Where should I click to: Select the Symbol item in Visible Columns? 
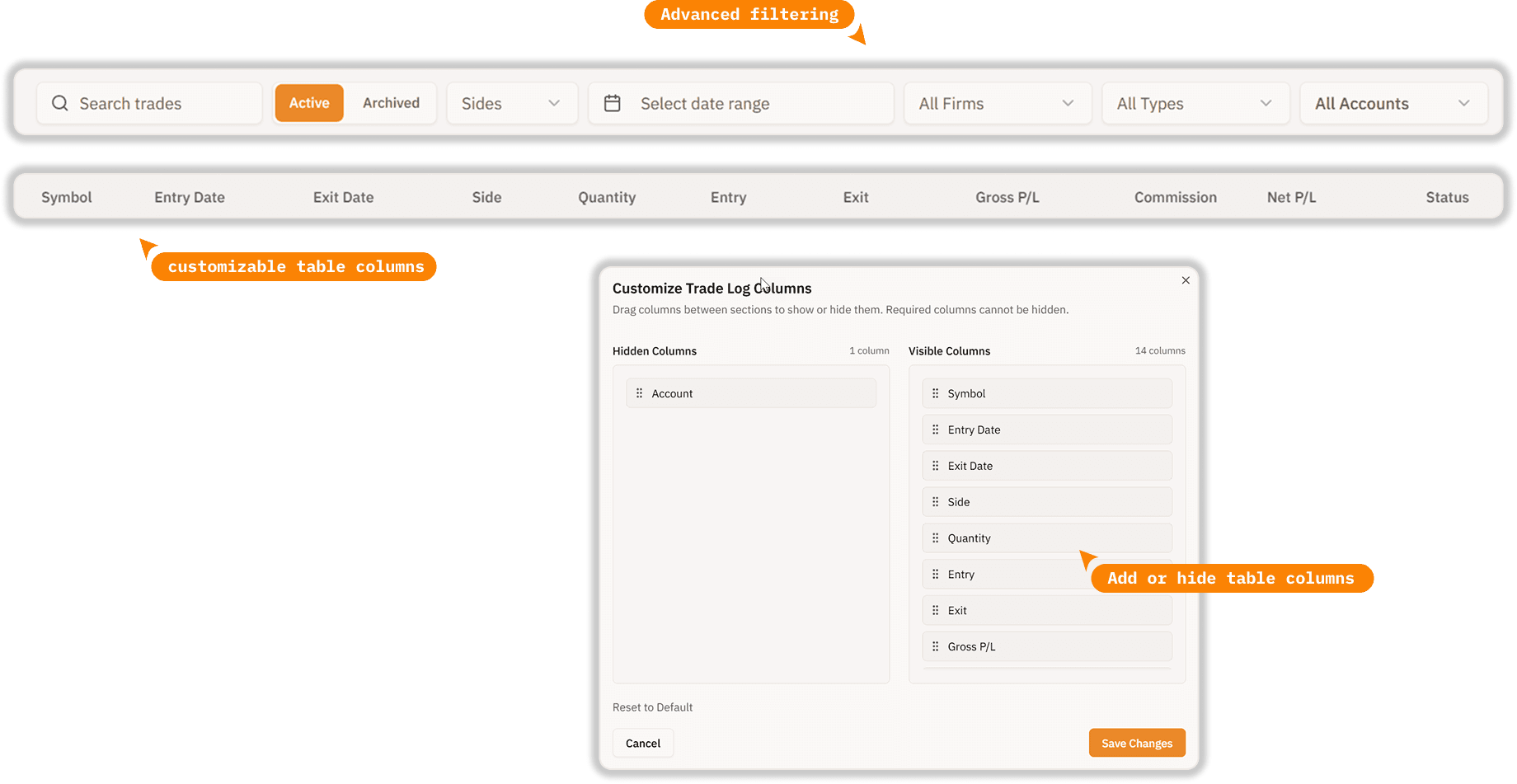click(1047, 393)
